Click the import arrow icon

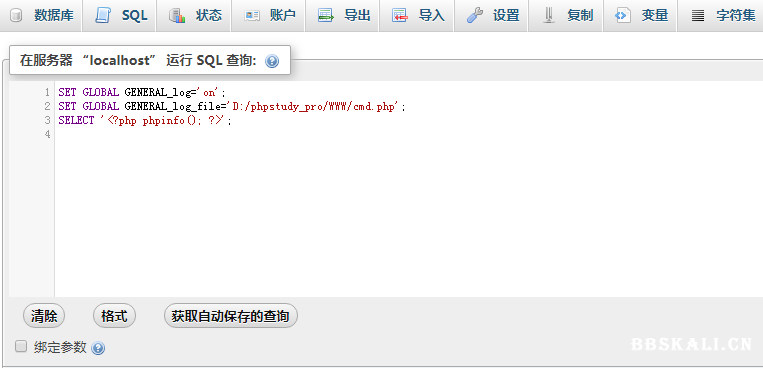coord(400,16)
